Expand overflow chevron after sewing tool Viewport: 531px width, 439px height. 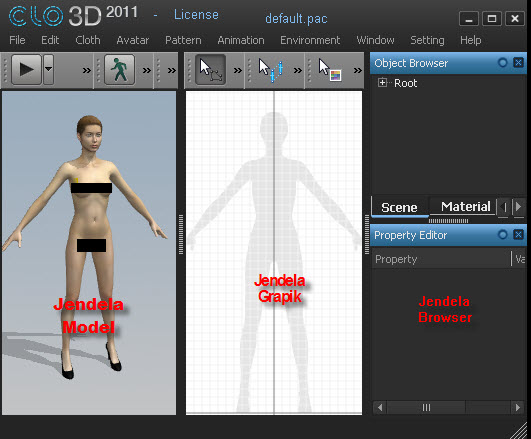pos(298,70)
